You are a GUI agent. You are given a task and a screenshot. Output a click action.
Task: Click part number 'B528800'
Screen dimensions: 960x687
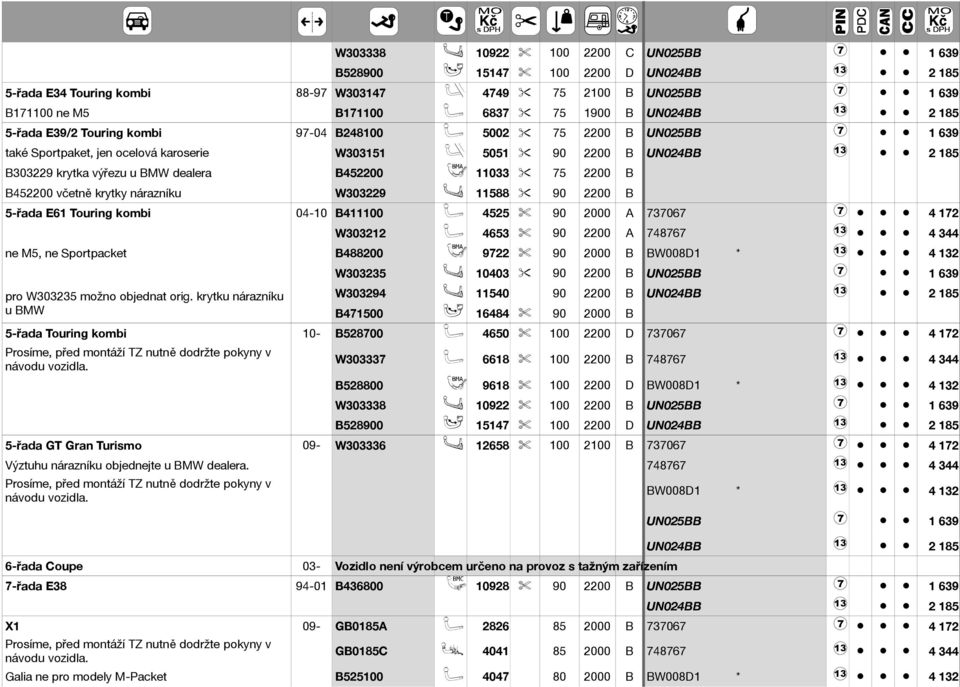pyautogui.click(x=359, y=386)
